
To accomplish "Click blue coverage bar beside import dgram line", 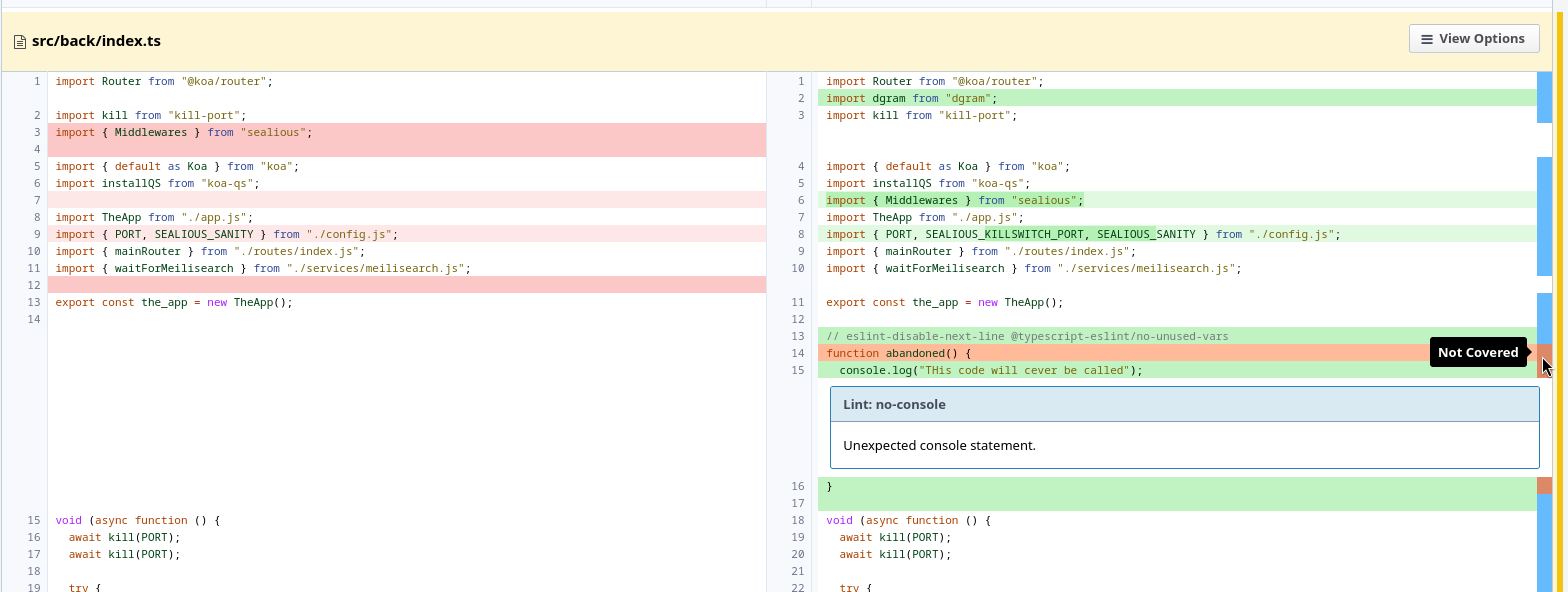I will pos(1544,98).
